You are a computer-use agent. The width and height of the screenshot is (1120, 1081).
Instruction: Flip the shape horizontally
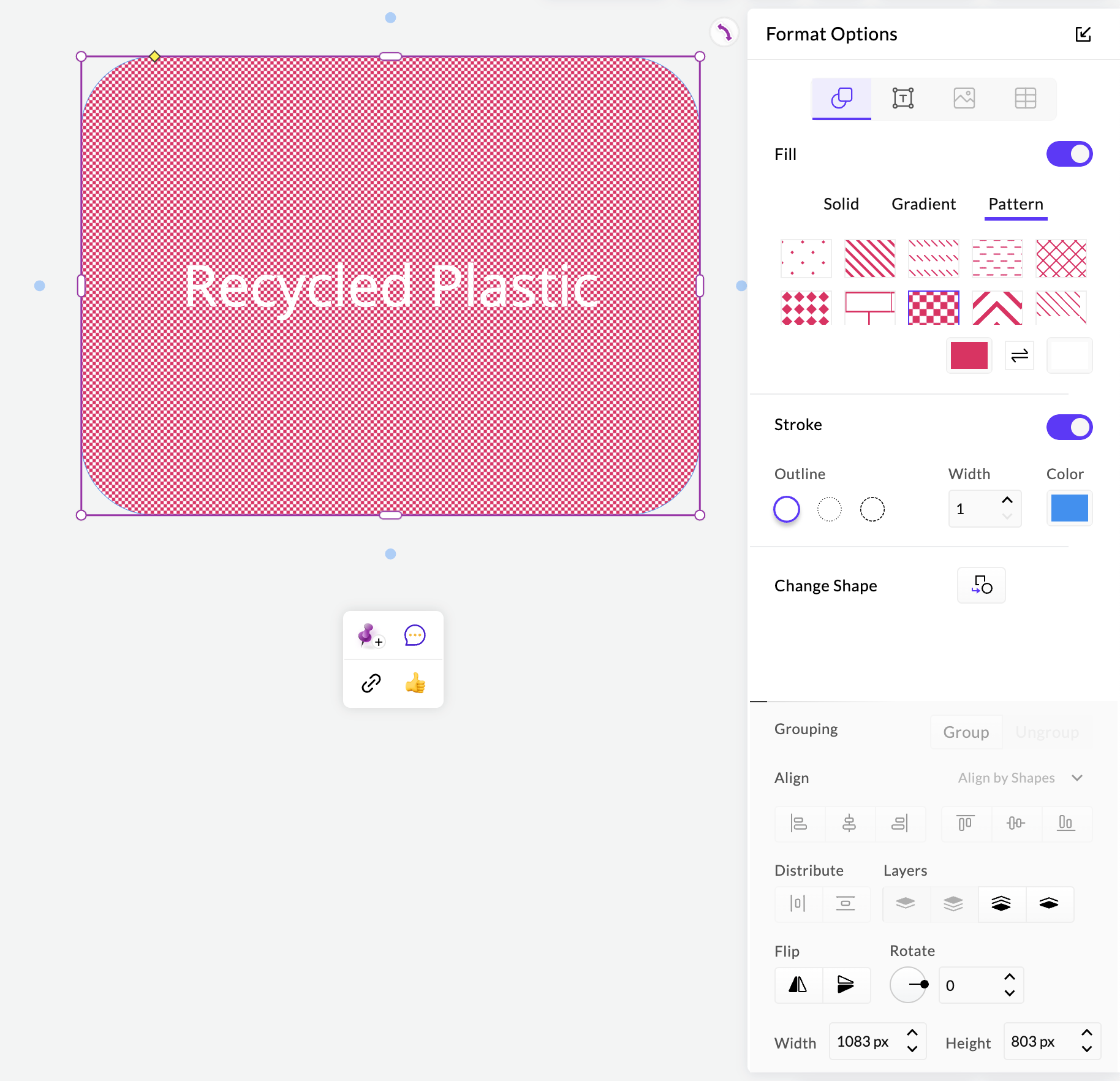click(x=798, y=985)
